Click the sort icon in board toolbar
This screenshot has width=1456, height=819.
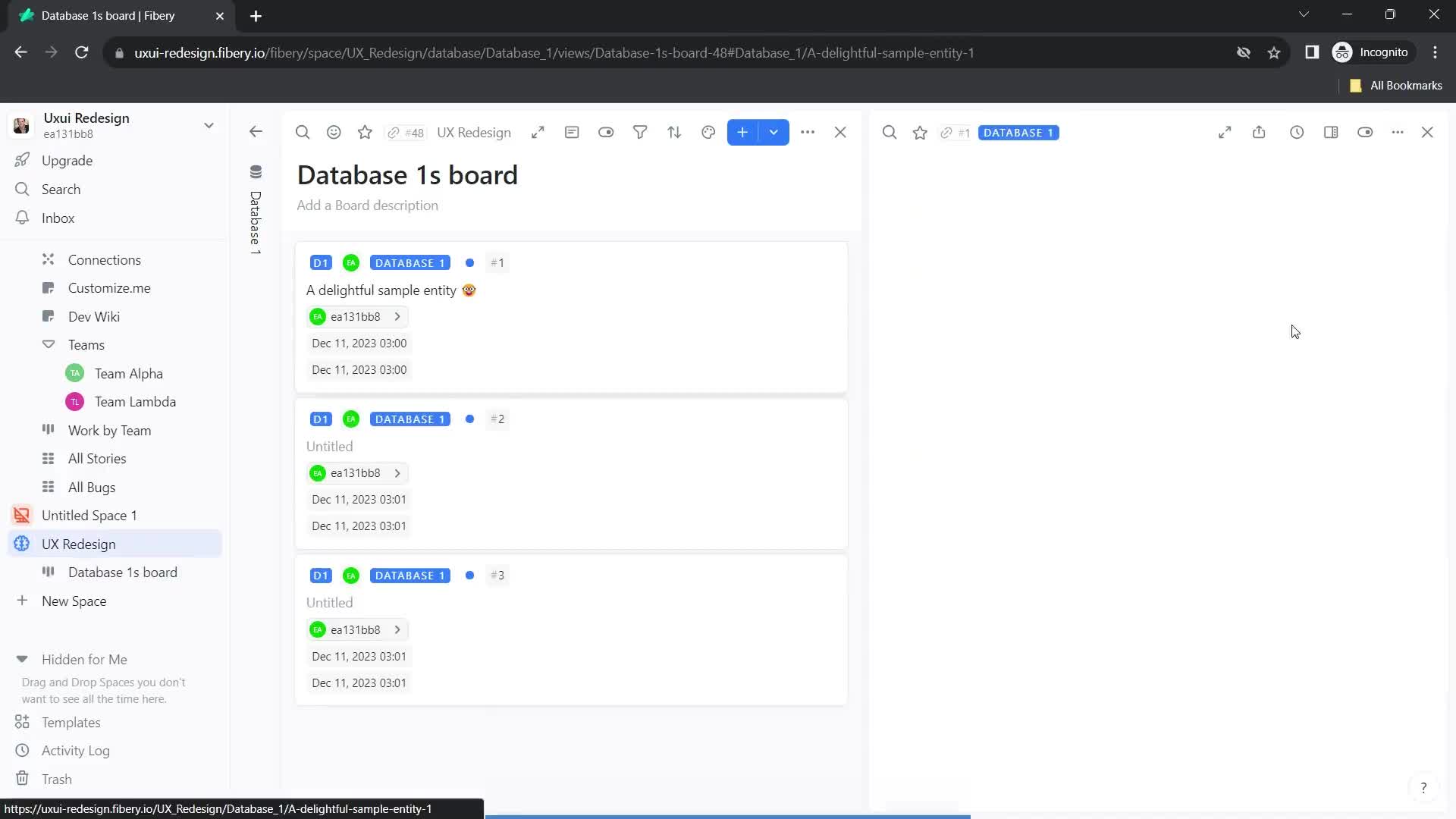(675, 132)
